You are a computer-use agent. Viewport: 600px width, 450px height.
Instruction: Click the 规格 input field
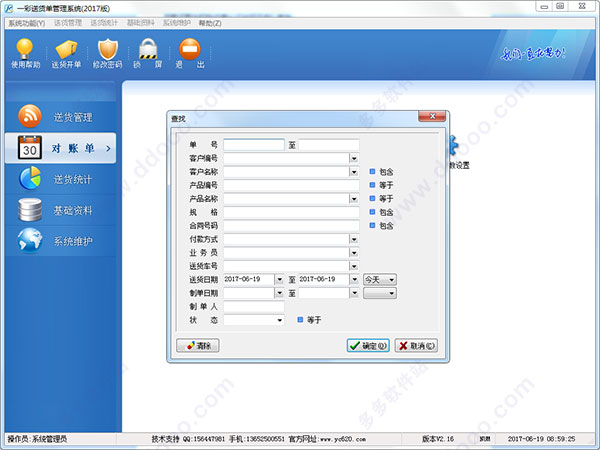pyautogui.click(x=291, y=212)
